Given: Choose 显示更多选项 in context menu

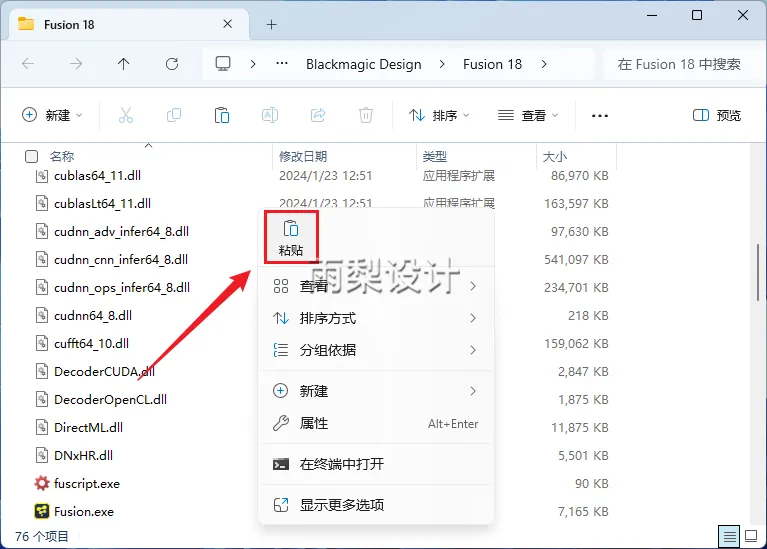Looking at the screenshot, I should tap(376, 505).
